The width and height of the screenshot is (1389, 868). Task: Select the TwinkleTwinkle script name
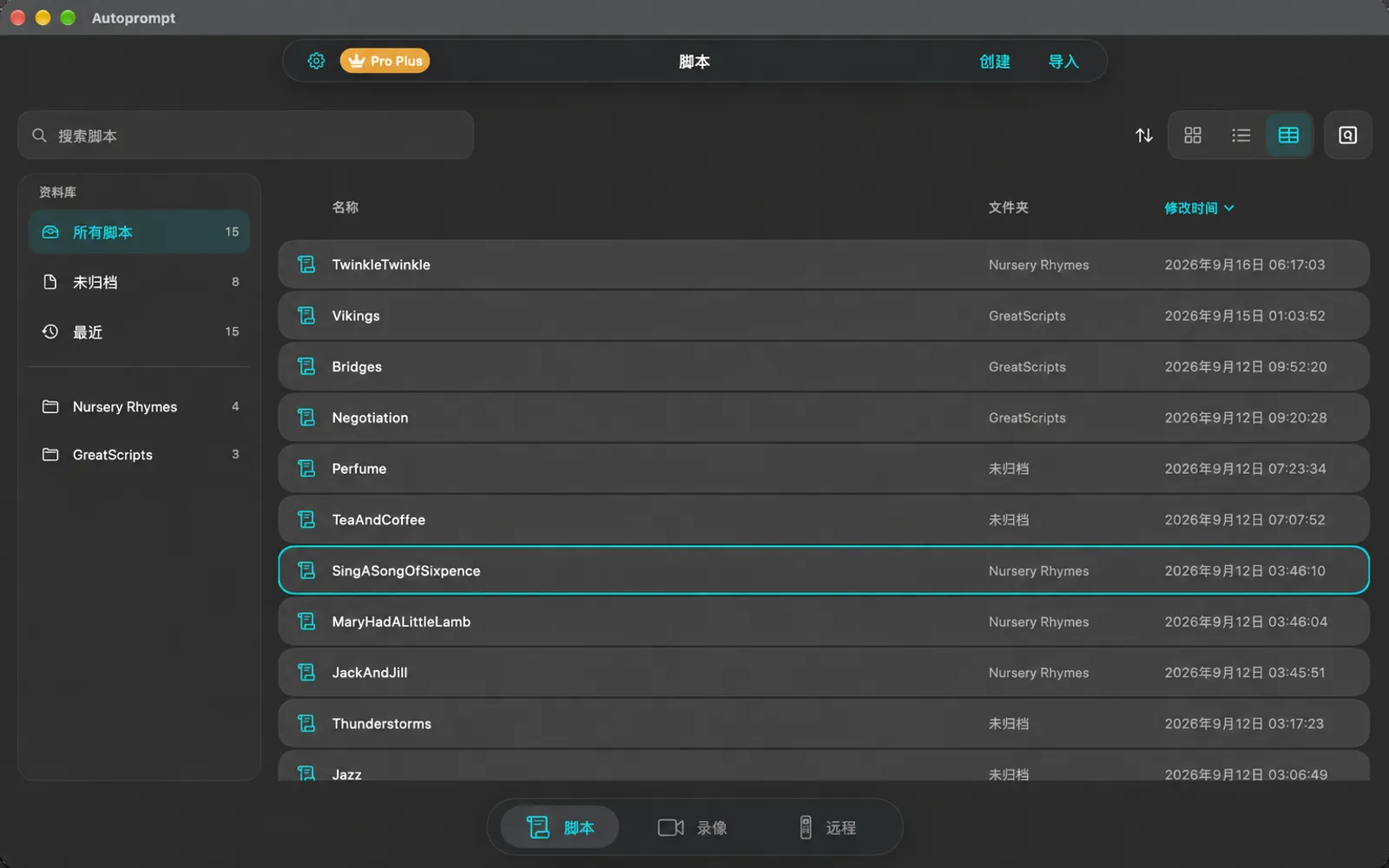[x=381, y=265]
